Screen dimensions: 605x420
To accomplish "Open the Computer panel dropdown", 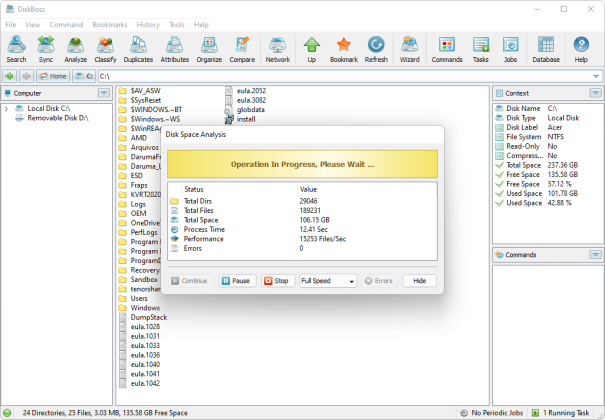I will coord(103,93).
